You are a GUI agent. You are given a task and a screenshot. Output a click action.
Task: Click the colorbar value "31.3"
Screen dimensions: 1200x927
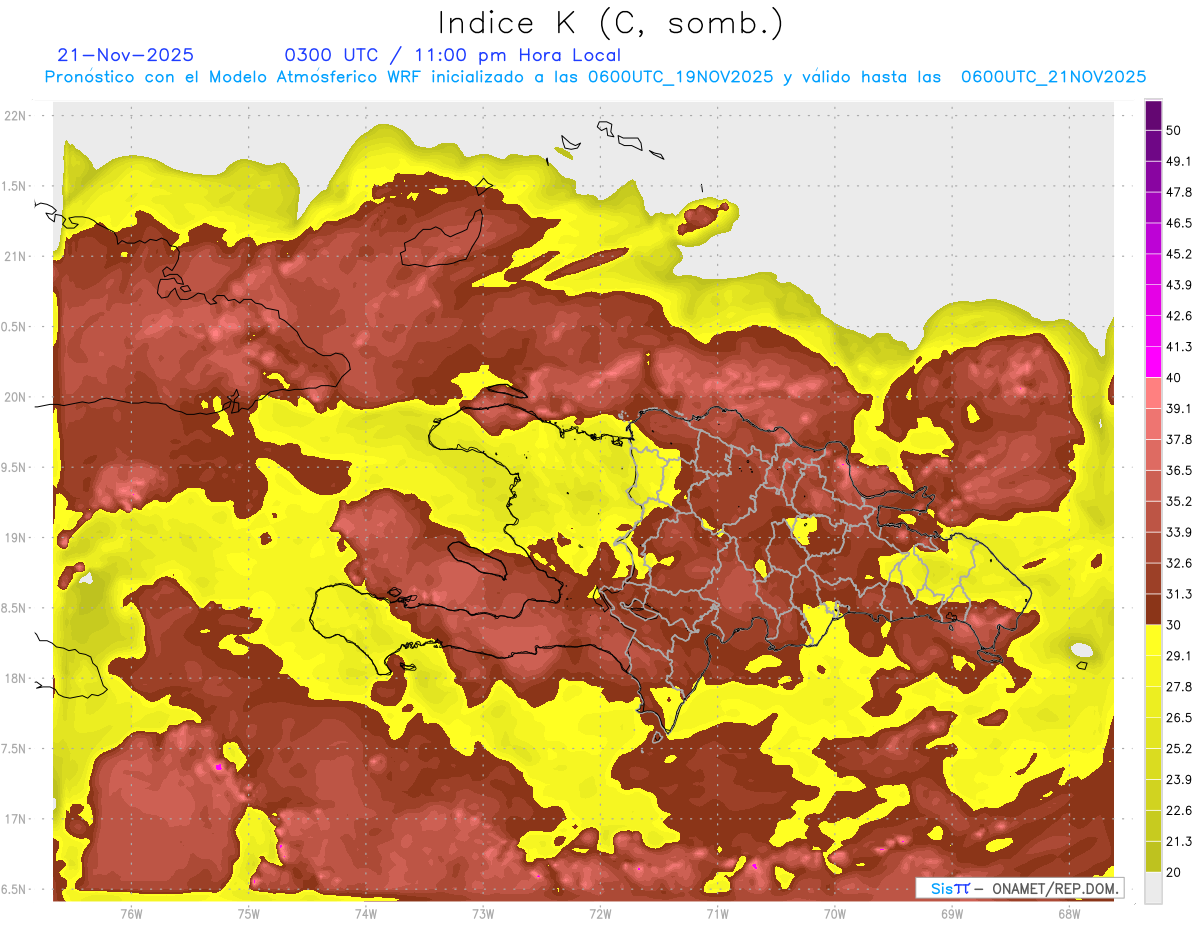(x=1178, y=594)
